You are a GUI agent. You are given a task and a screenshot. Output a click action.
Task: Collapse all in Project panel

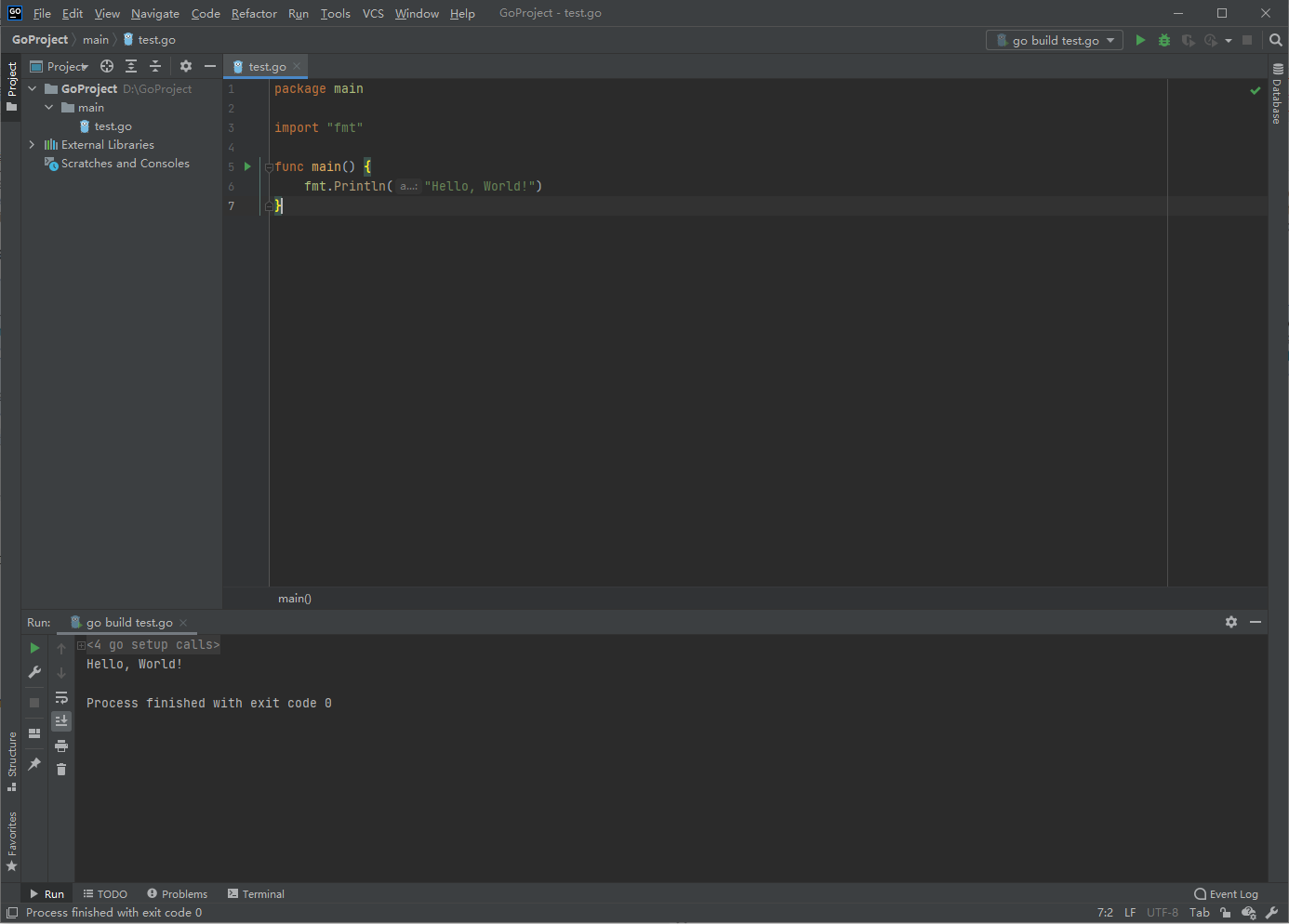pyautogui.click(x=155, y=66)
